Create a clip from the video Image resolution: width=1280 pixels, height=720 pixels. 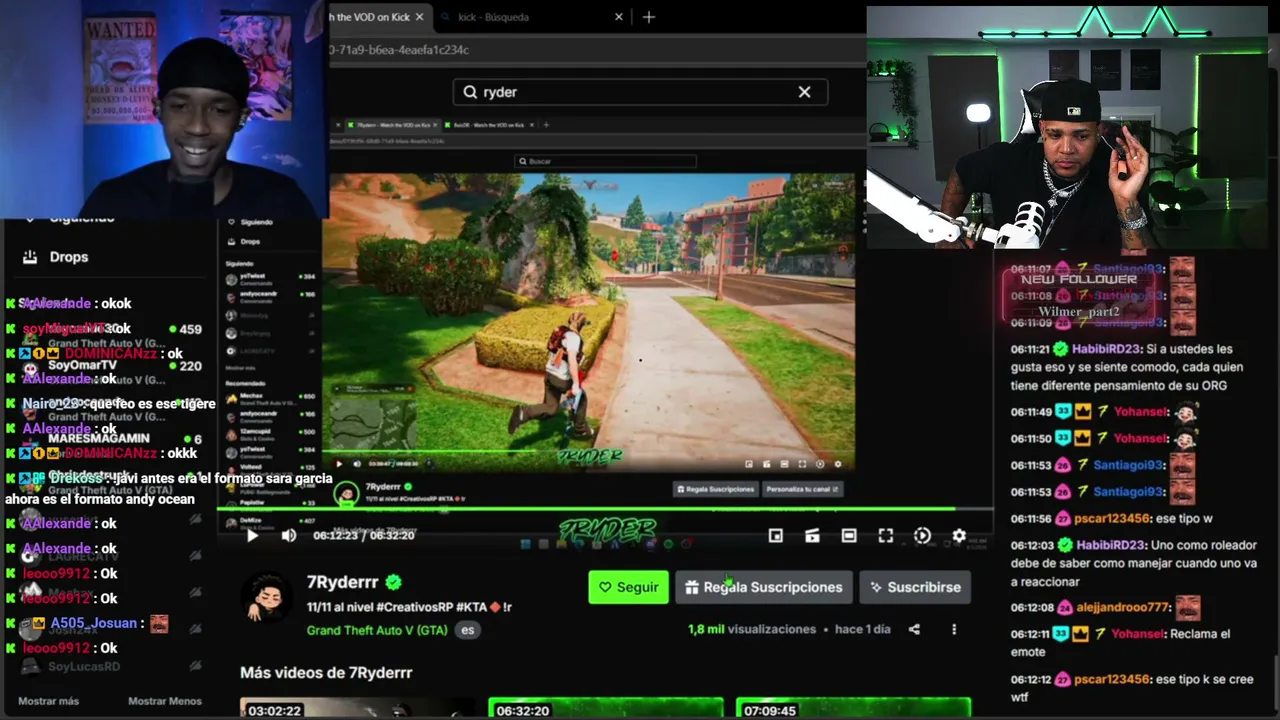(x=812, y=536)
